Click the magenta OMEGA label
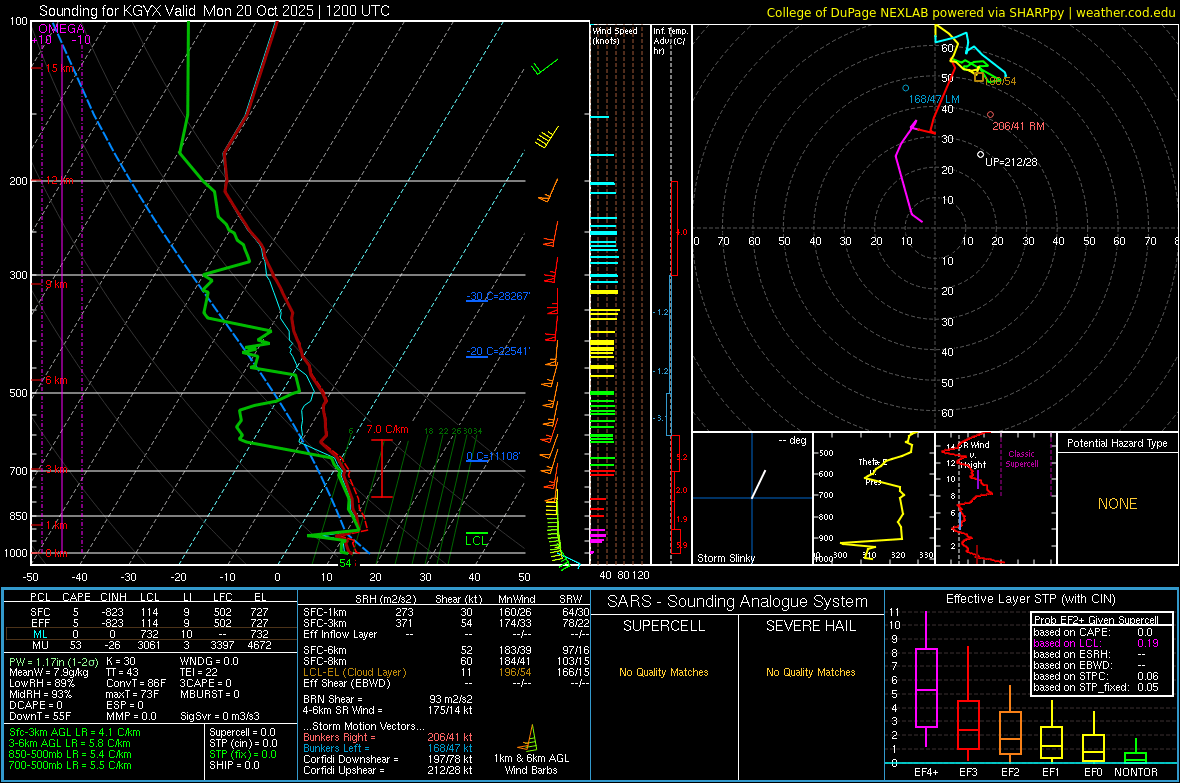The width and height of the screenshot is (1180, 783). [61, 29]
